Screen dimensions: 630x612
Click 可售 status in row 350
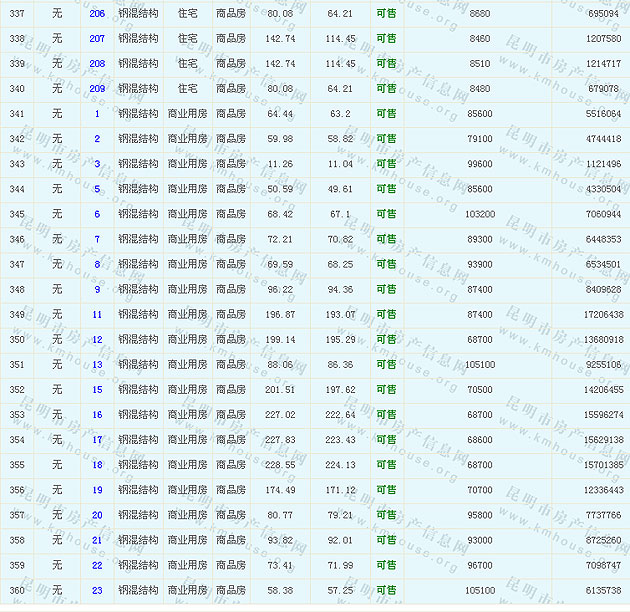386,340
